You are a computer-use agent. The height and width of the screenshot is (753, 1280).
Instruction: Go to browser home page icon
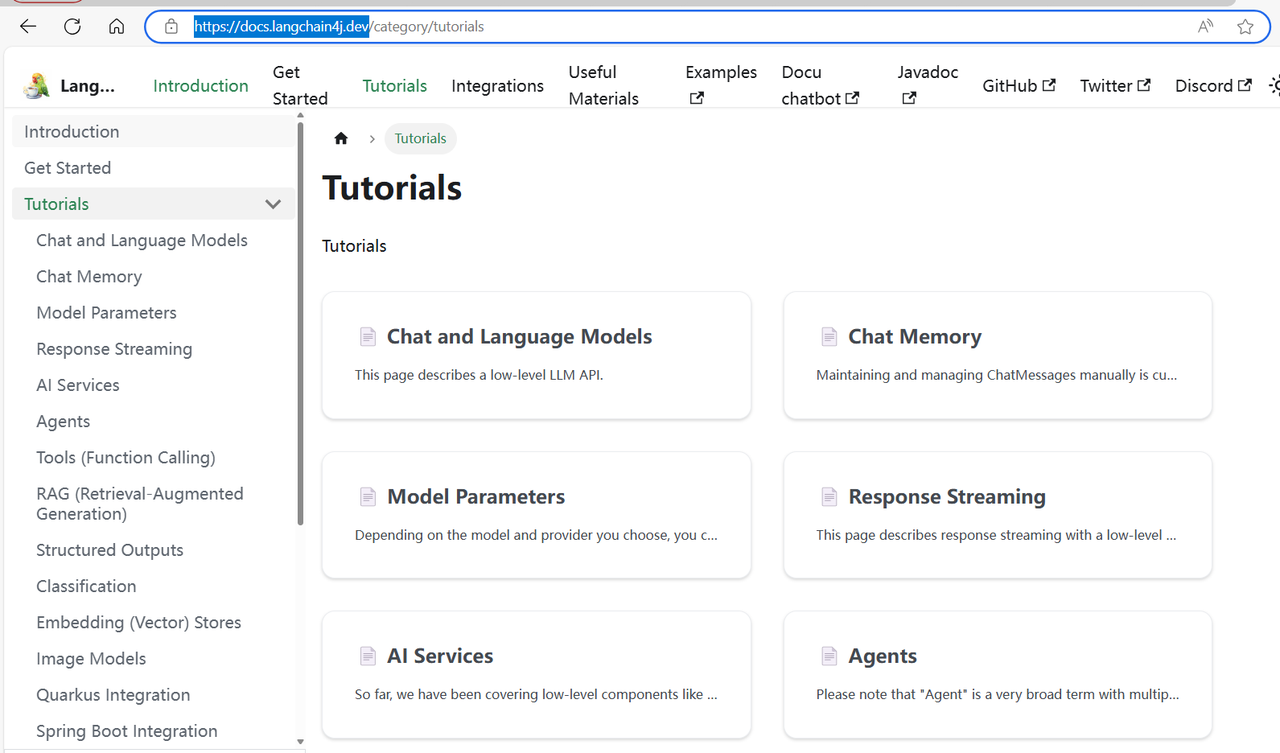117,27
